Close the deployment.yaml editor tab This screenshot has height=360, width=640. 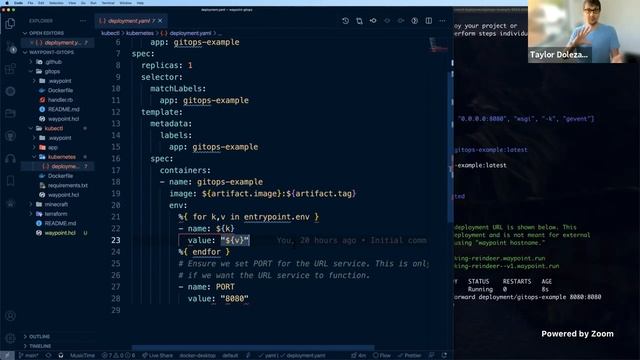pos(160,21)
